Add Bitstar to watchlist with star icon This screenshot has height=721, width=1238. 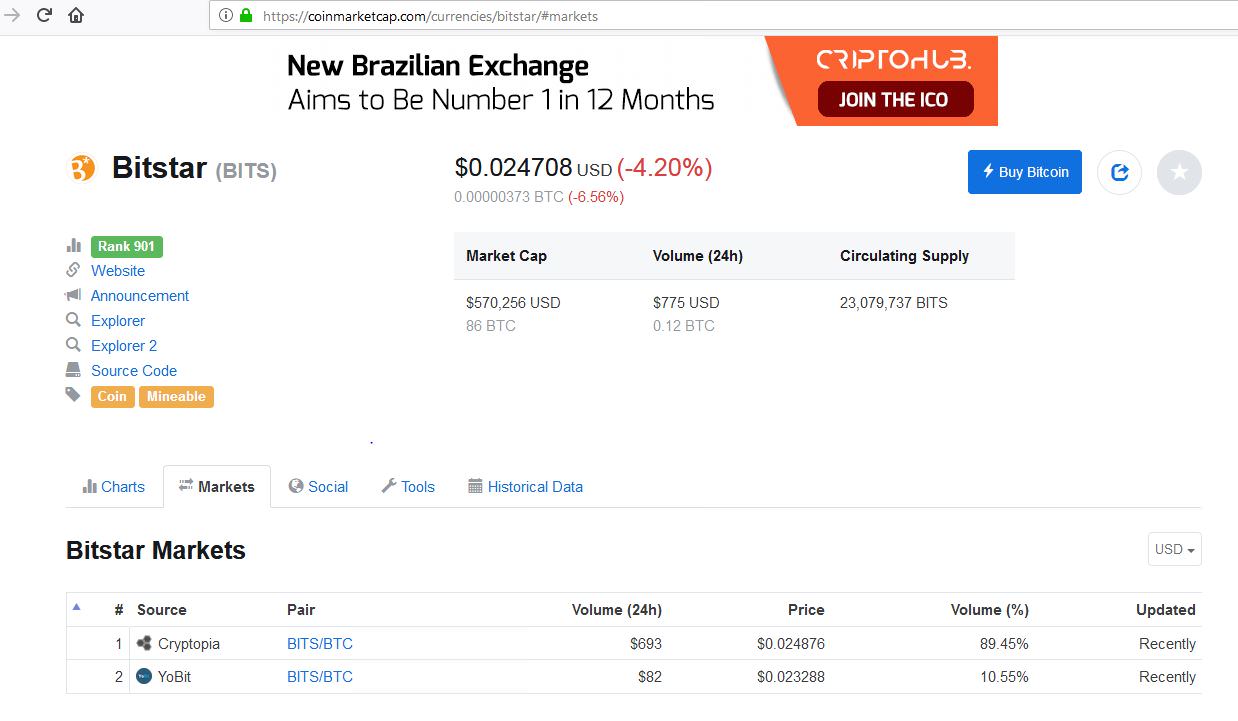click(1179, 172)
